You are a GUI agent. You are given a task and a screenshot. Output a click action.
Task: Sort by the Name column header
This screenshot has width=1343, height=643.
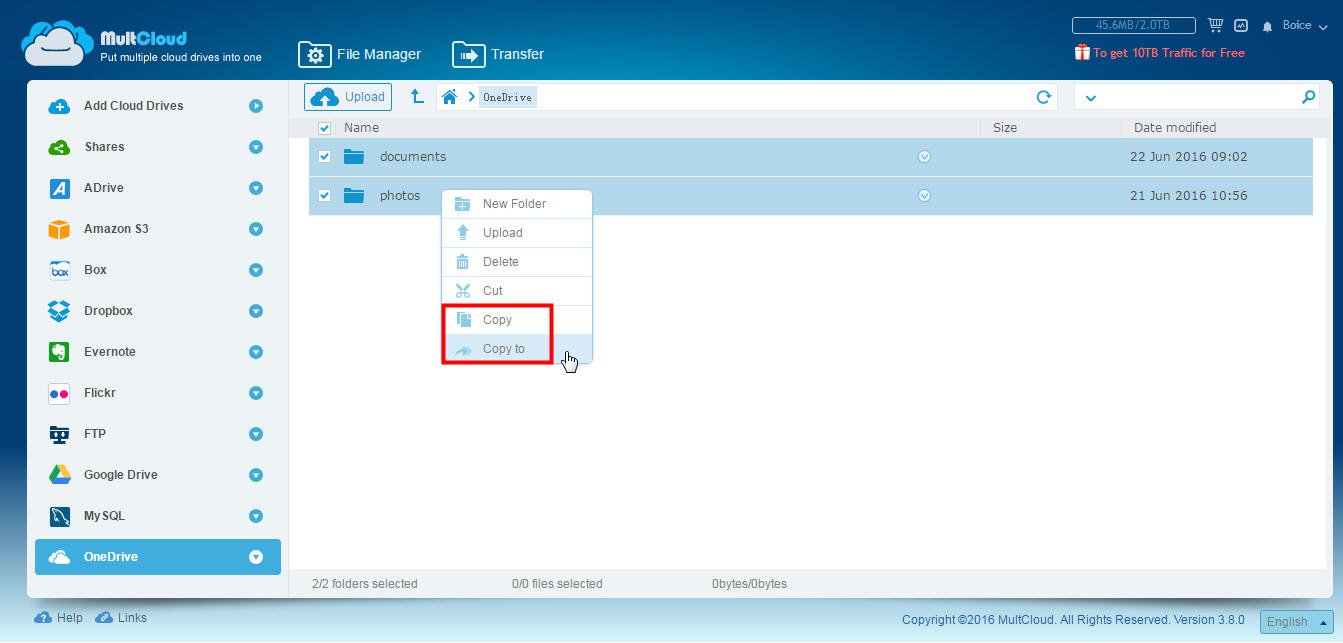[361, 128]
